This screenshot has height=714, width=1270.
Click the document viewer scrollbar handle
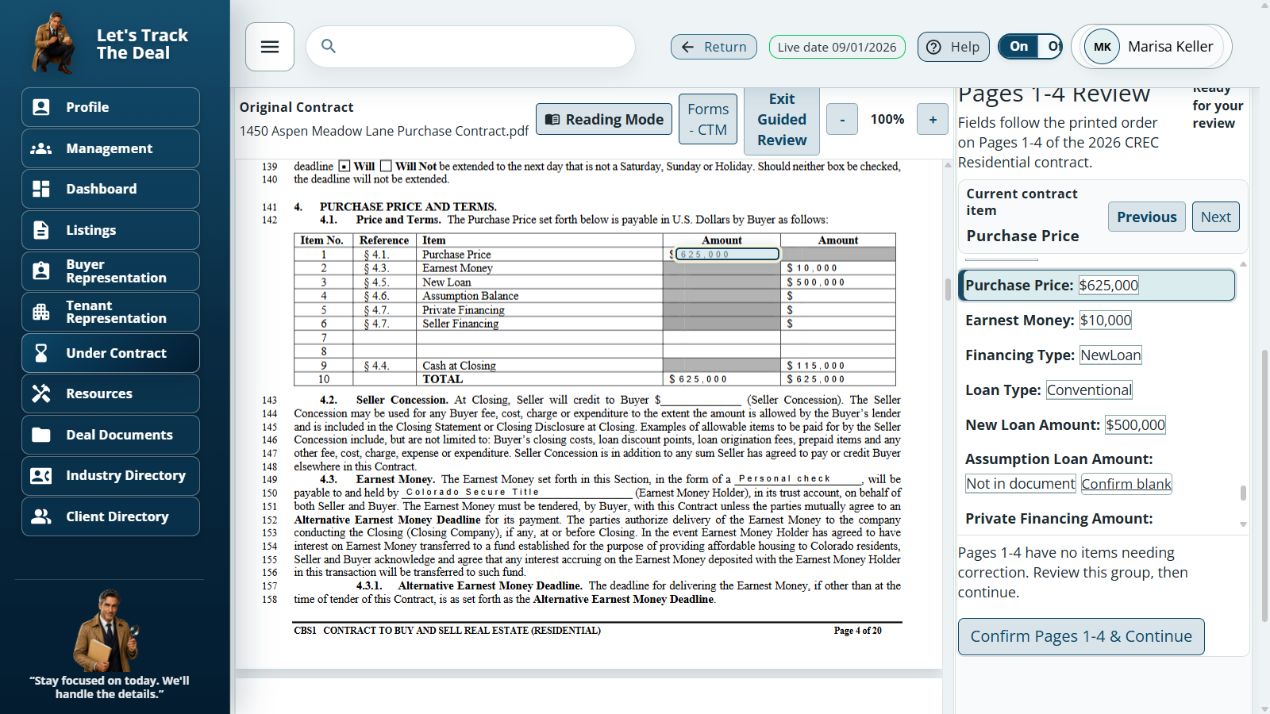point(947,289)
